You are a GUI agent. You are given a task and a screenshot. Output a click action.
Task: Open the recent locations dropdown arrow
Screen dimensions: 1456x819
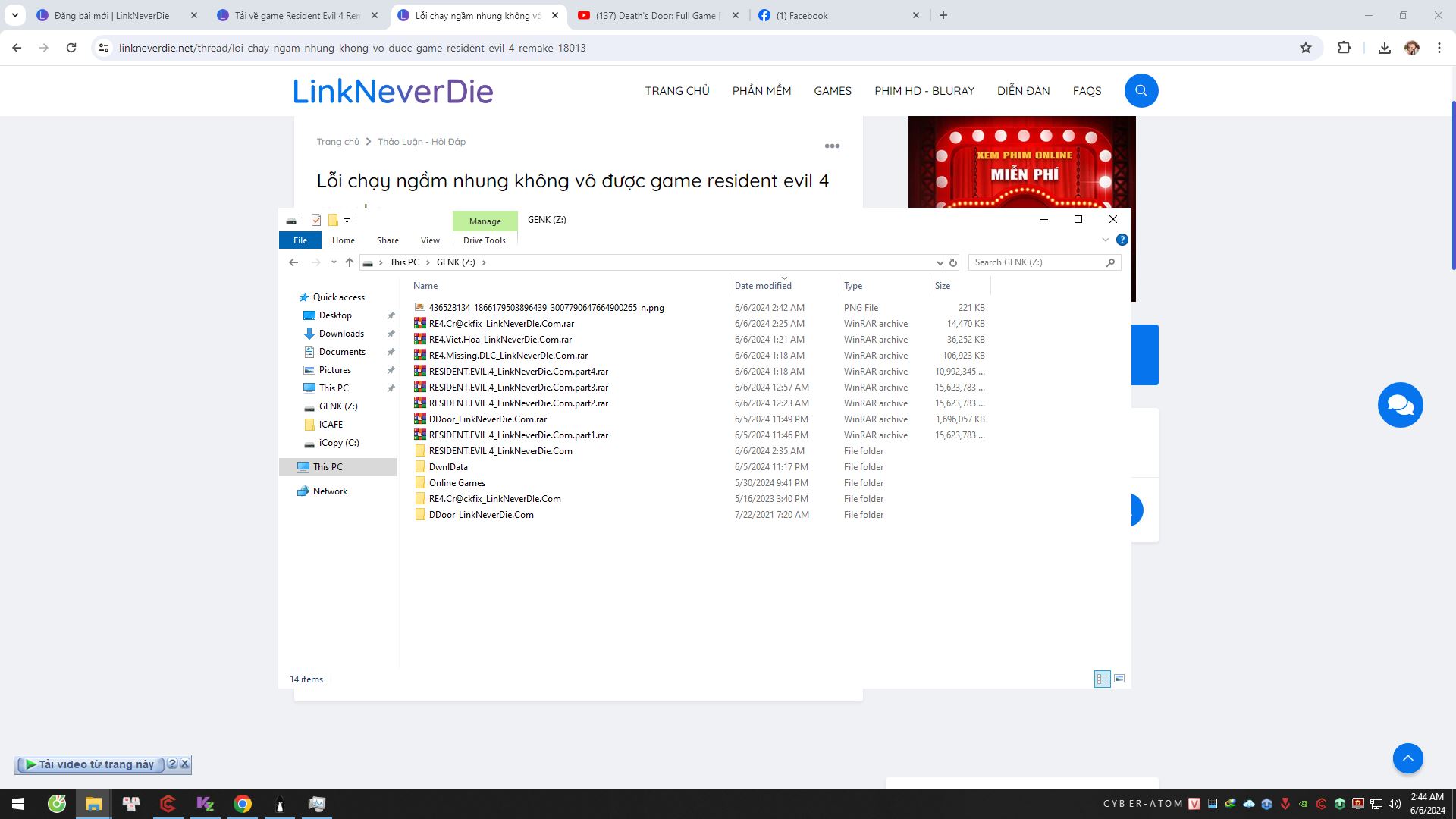point(334,262)
